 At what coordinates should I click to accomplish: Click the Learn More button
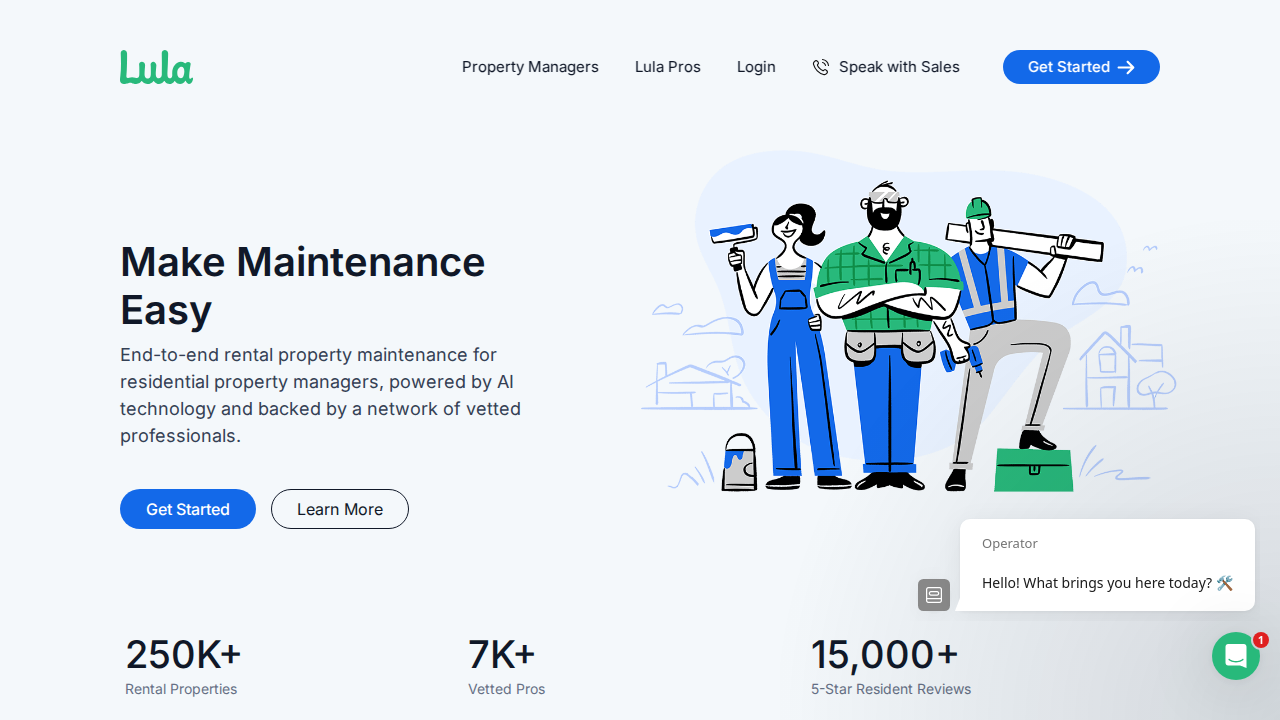click(x=340, y=509)
